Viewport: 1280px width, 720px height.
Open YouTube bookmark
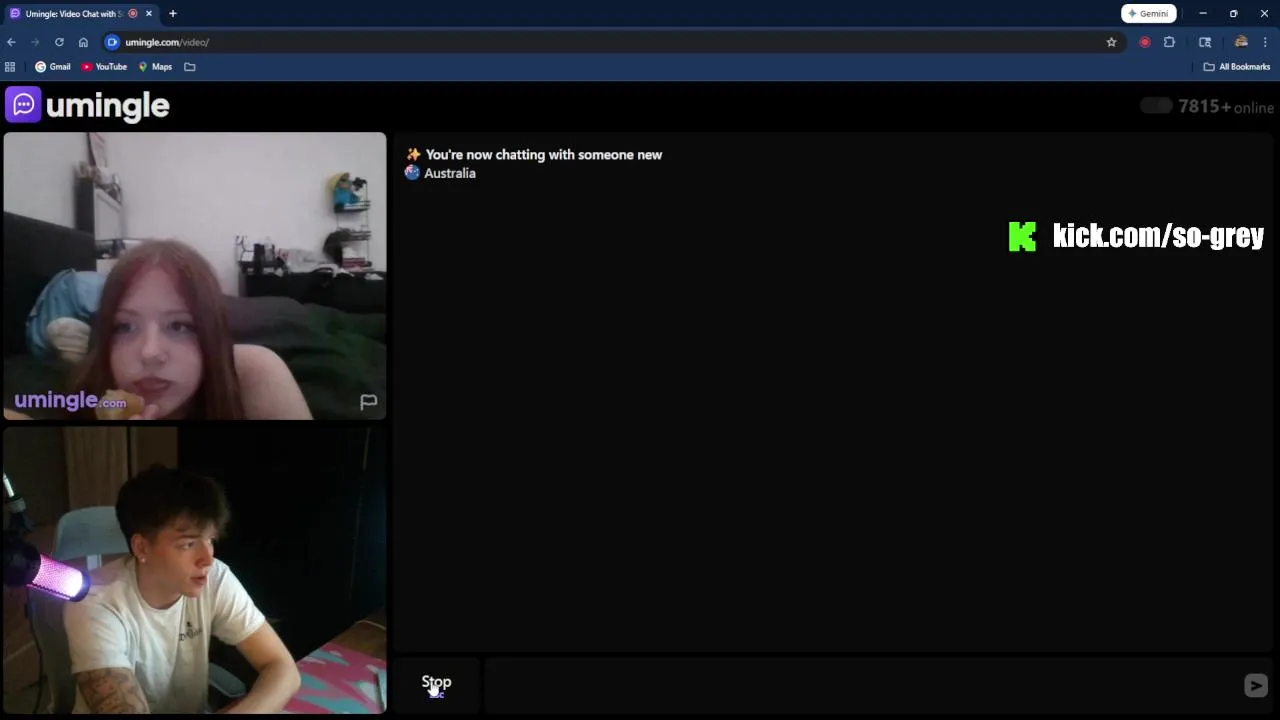(104, 67)
